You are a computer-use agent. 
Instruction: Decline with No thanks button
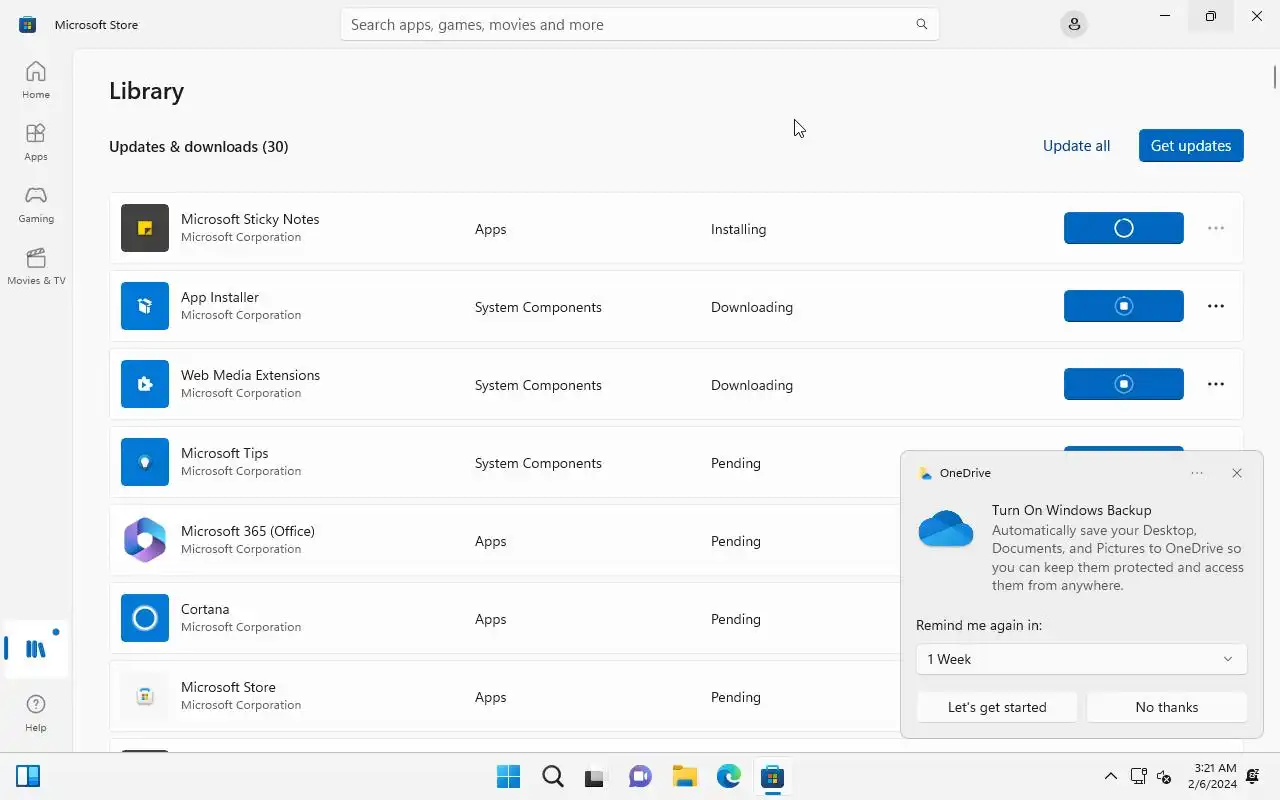click(1167, 707)
